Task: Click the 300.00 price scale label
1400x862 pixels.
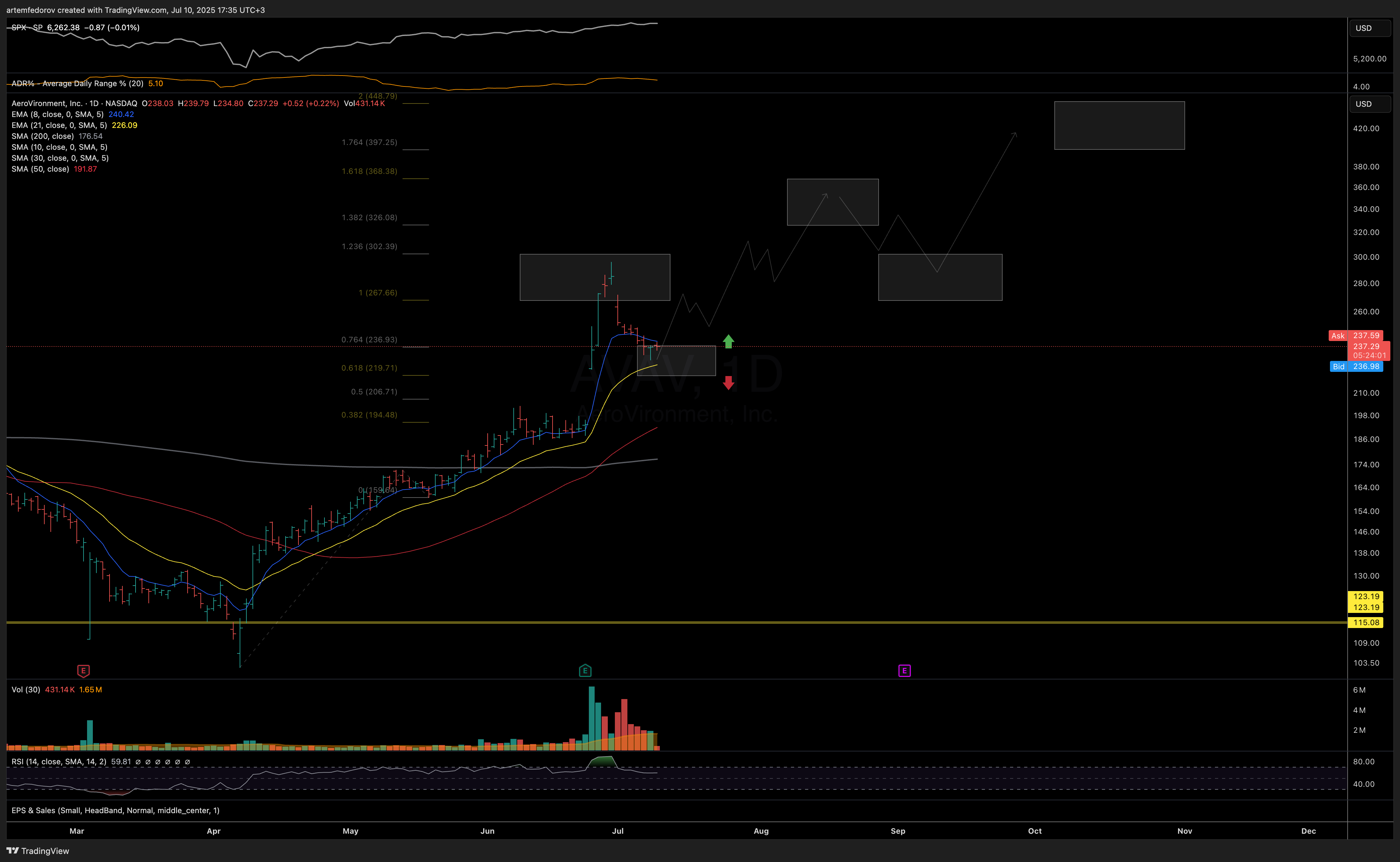Action: [x=1366, y=257]
